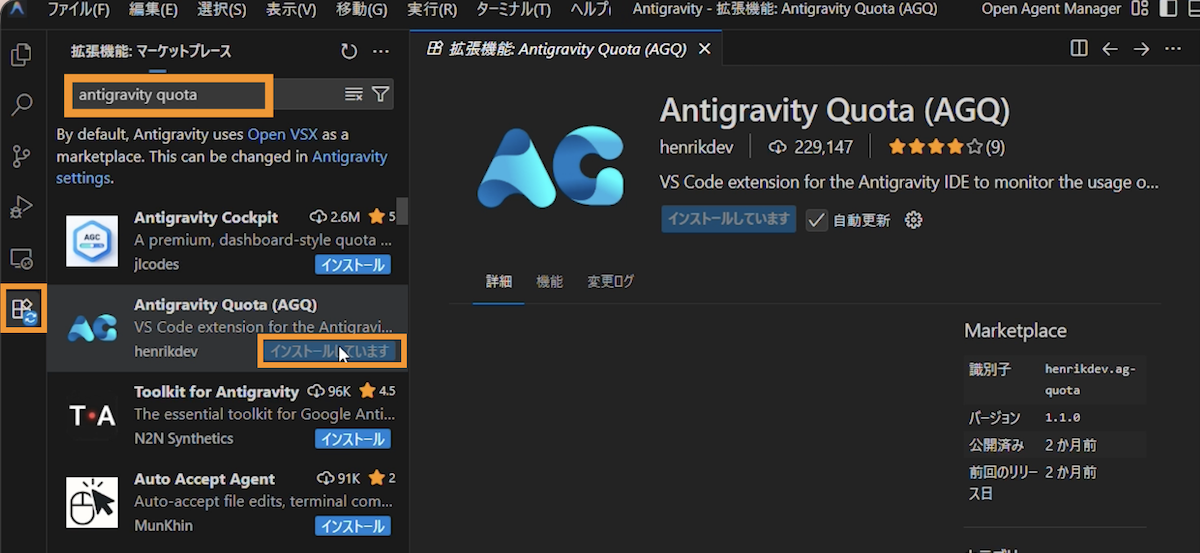Open the extension settings gear menu
Viewport: 1200px width, 553px height.
913,220
